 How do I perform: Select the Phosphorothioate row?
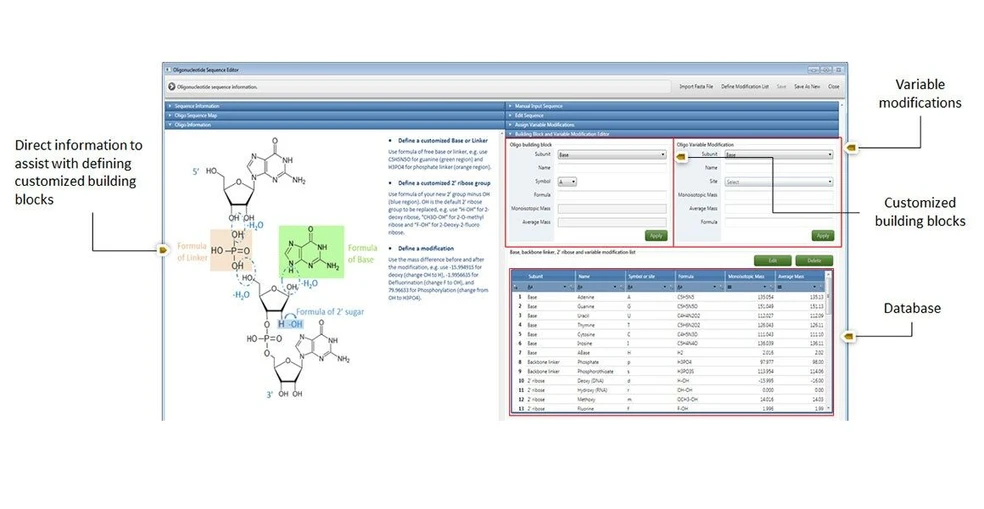[668, 372]
